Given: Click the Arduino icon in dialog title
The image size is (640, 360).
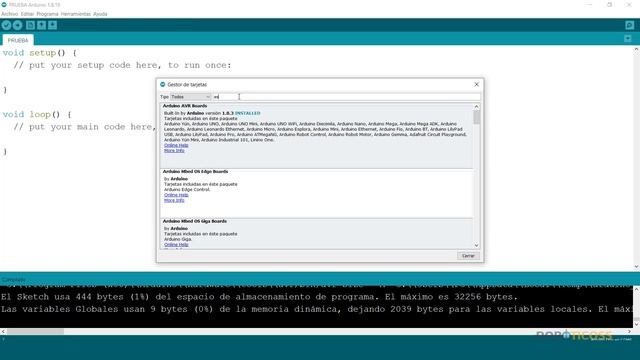Looking at the screenshot, I should 162,84.
